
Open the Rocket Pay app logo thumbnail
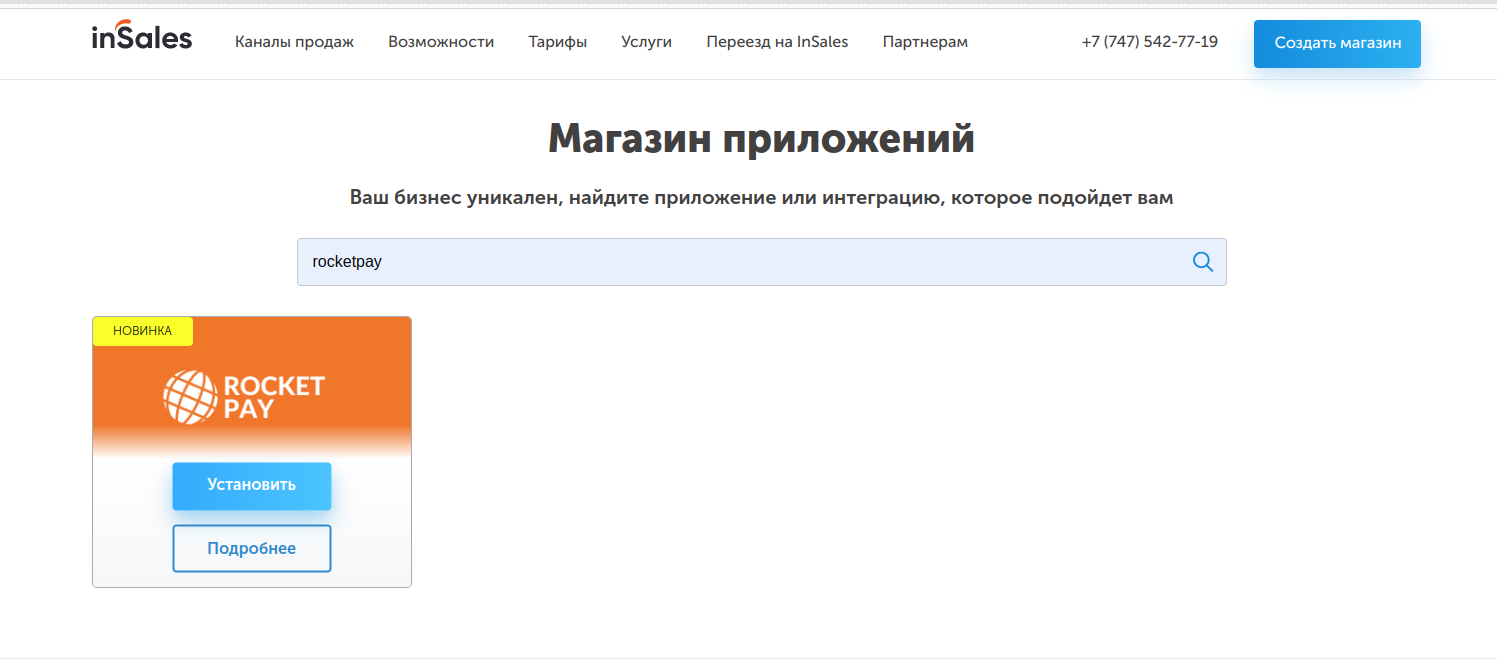pyautogui.click(x=244, y=397)
